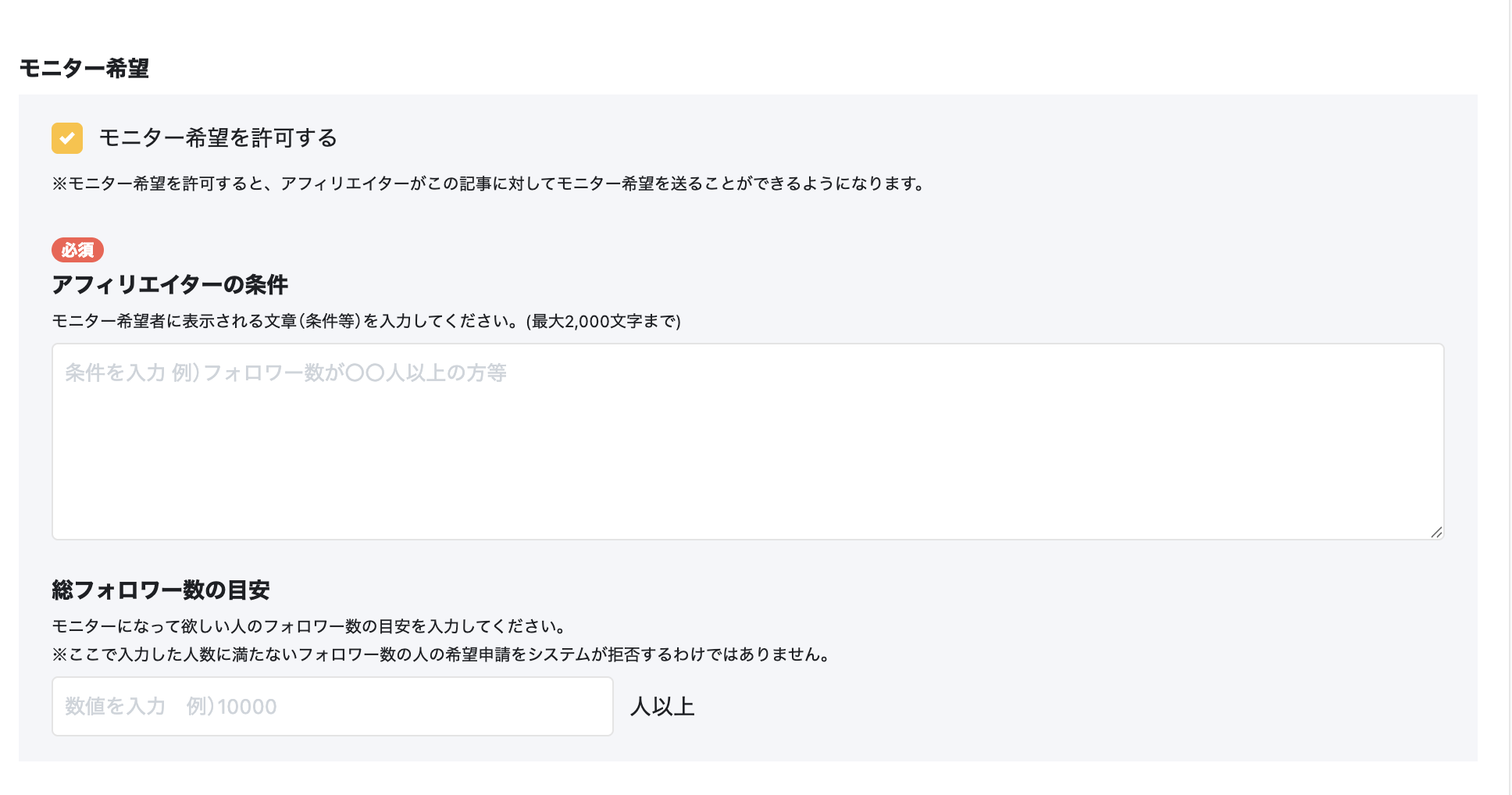
Task: Click the checked permission box to disable monitors
Action: (69, 138)
